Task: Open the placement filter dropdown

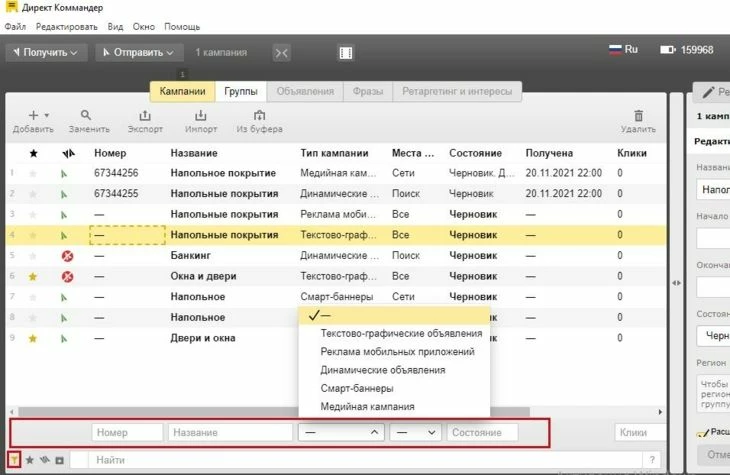Action: click(x=415, y=433)
